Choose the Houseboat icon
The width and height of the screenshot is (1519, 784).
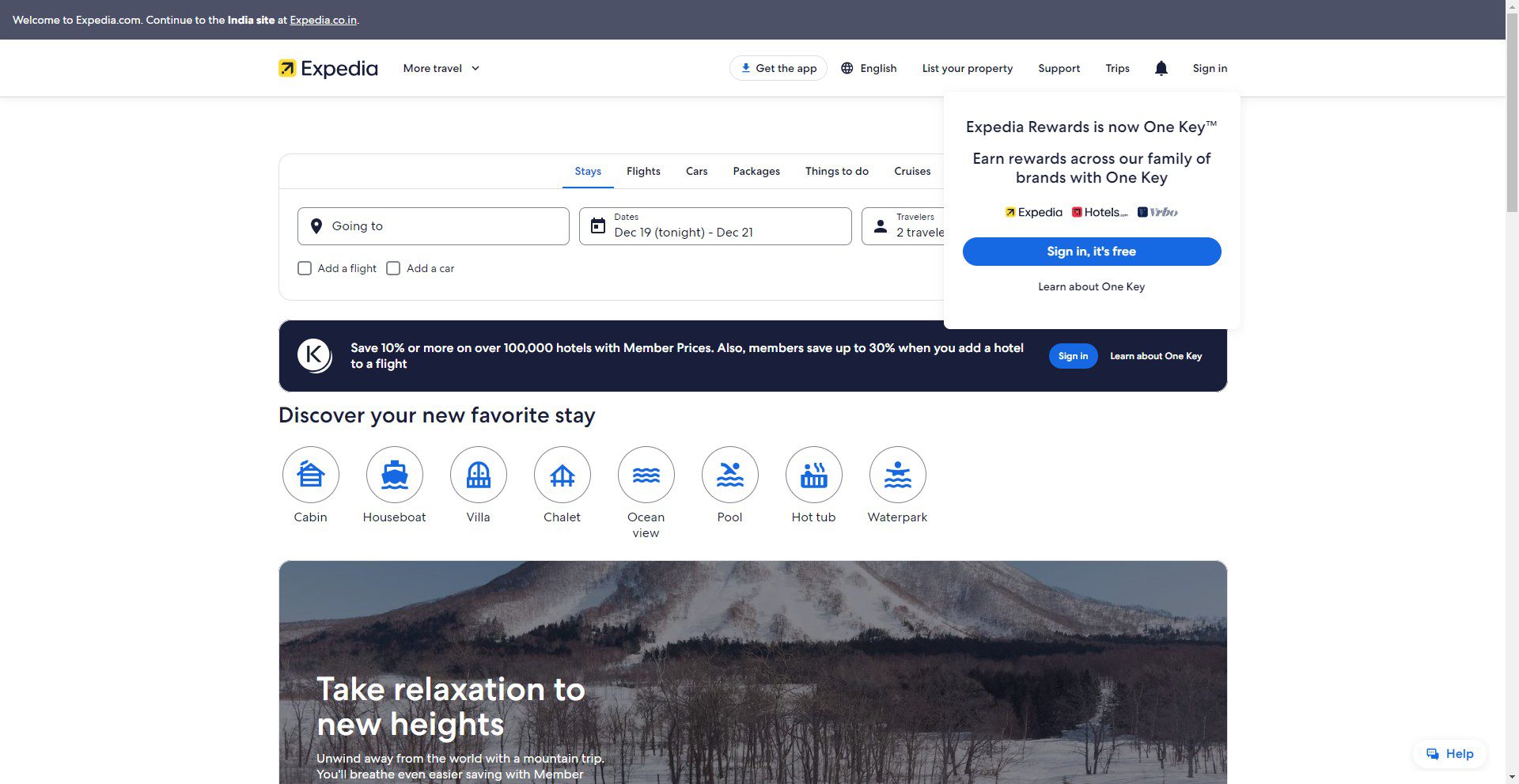pos(395,475)
